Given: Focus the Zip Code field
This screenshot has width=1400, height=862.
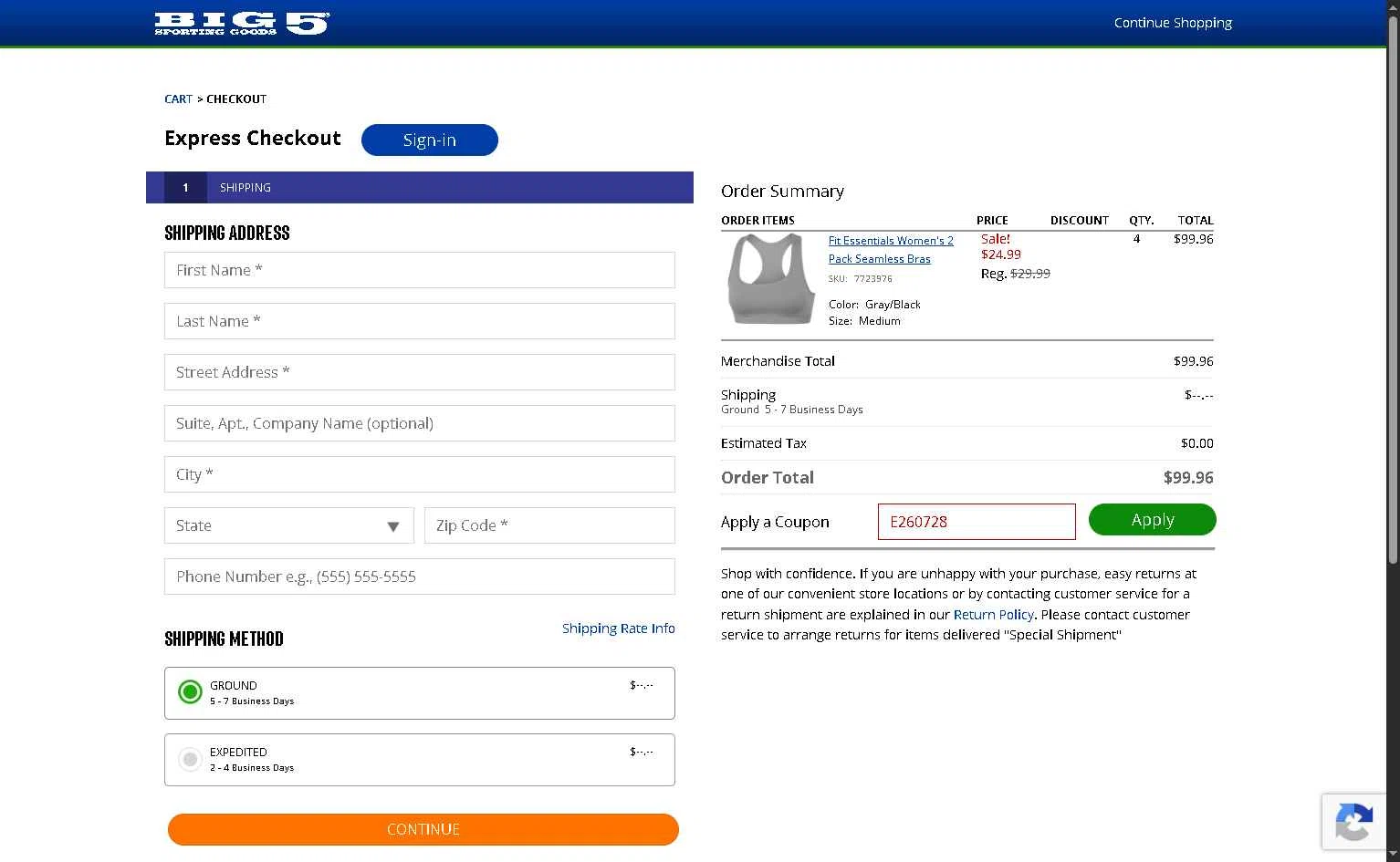Looking at the screenshot, I should coord(549,525).
